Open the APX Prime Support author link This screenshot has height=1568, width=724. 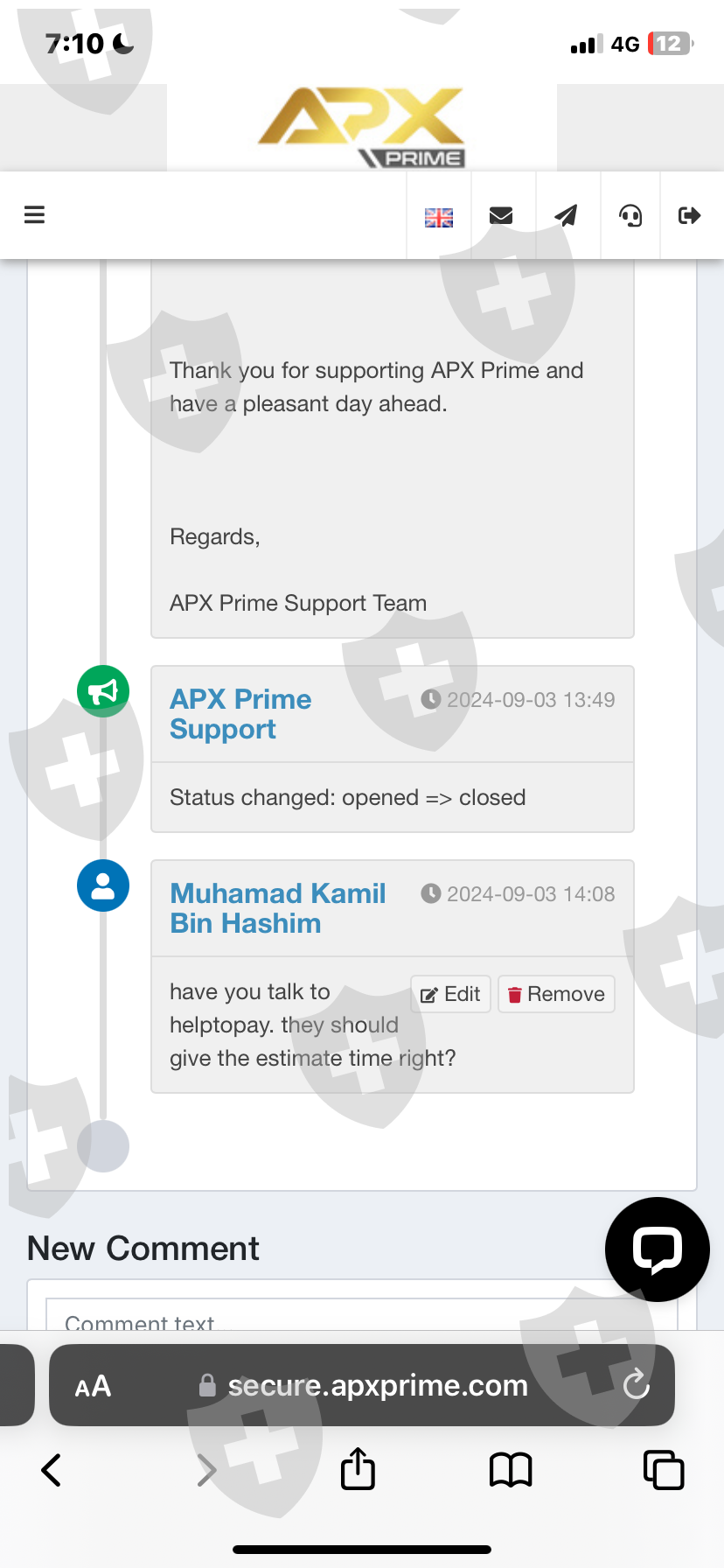pos(240,714)
